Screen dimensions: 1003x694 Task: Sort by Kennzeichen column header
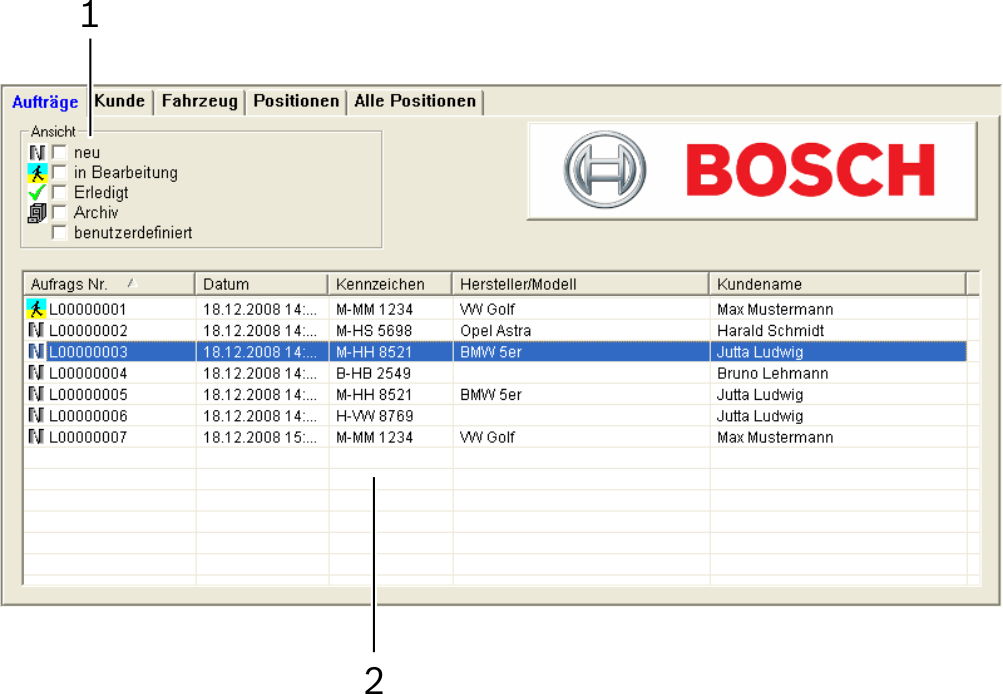[x=390, y=284]
